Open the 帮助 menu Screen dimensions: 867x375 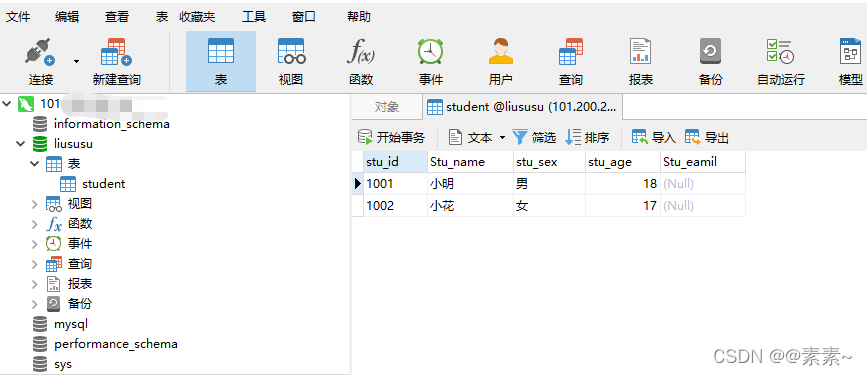coord(359,17)
